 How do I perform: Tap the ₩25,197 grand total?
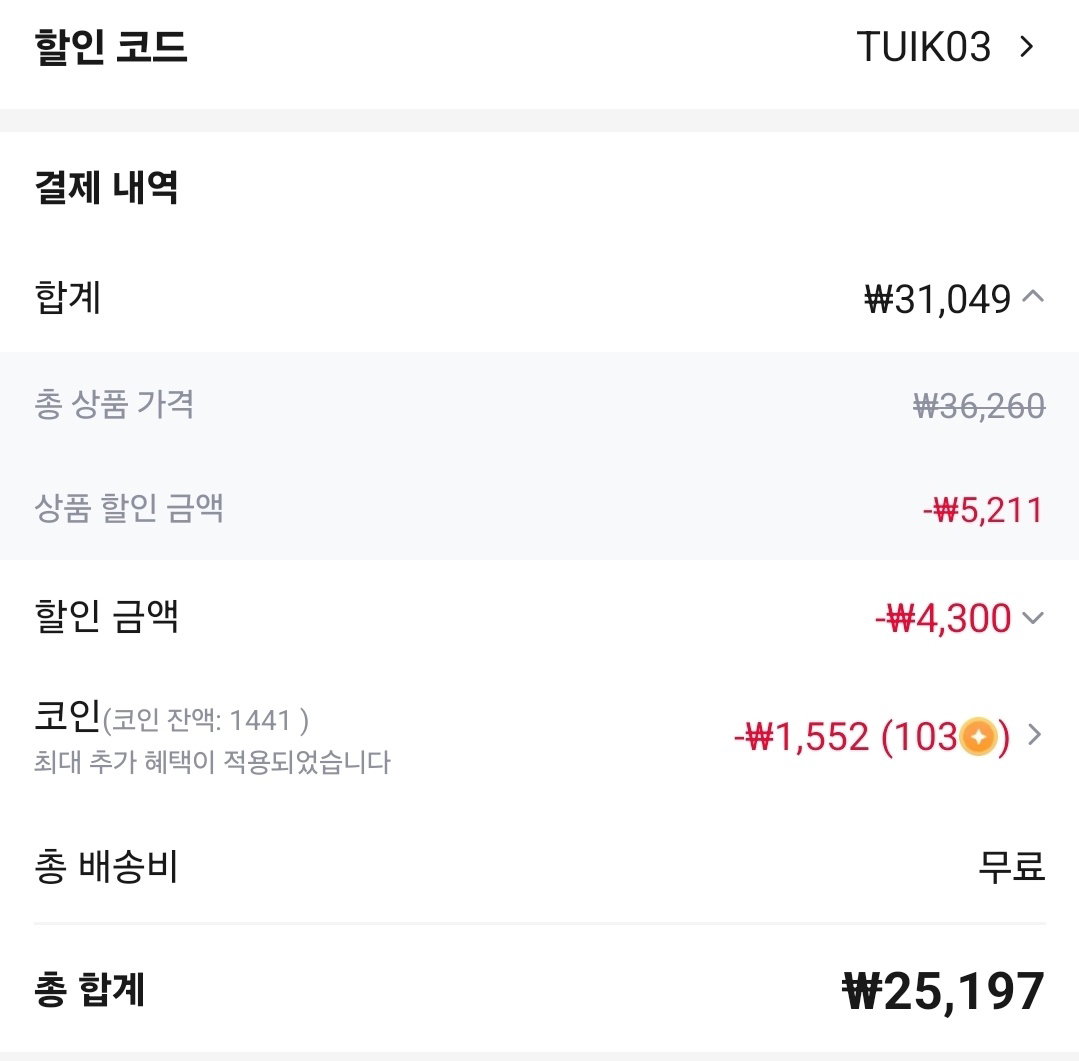coord(943,992)
